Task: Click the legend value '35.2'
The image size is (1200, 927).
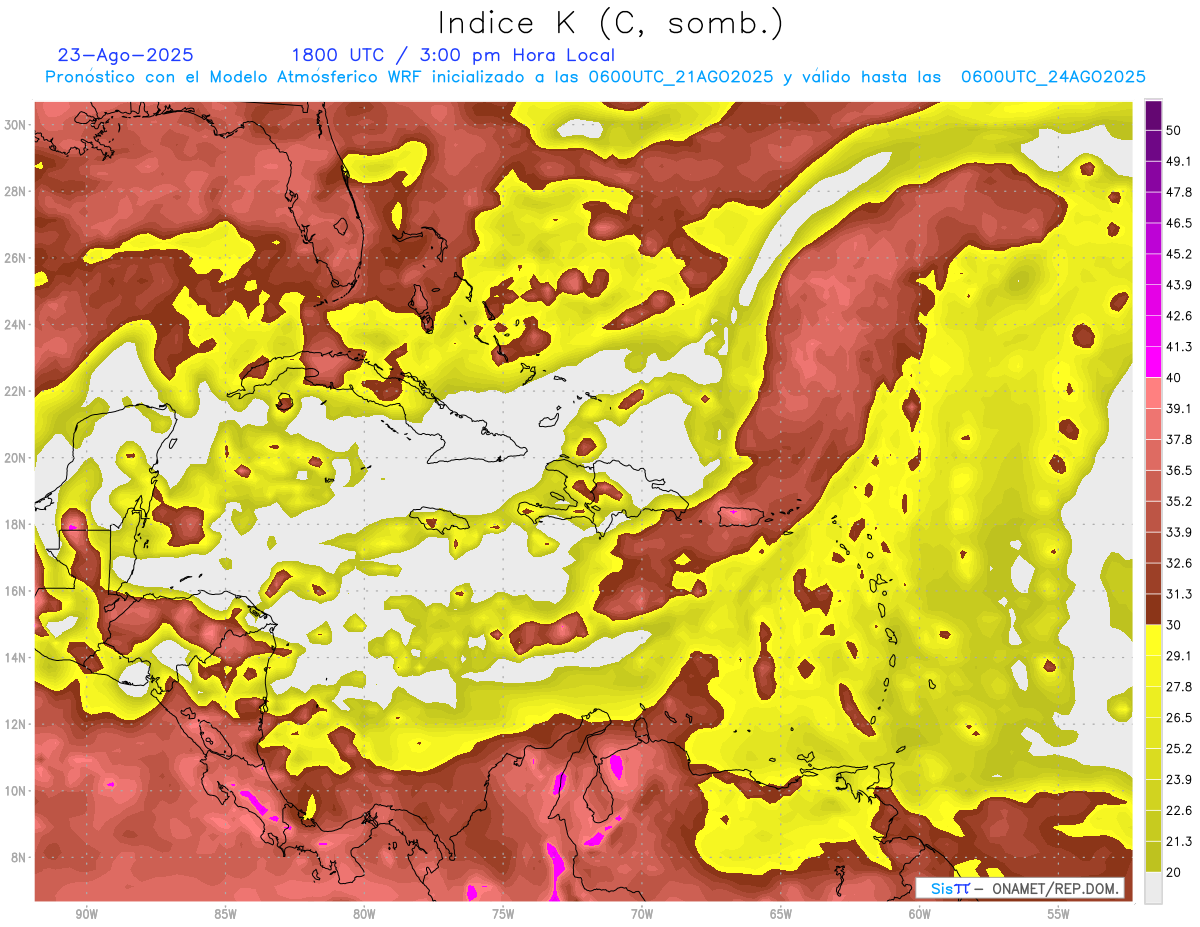Action: click(1179, 501)
